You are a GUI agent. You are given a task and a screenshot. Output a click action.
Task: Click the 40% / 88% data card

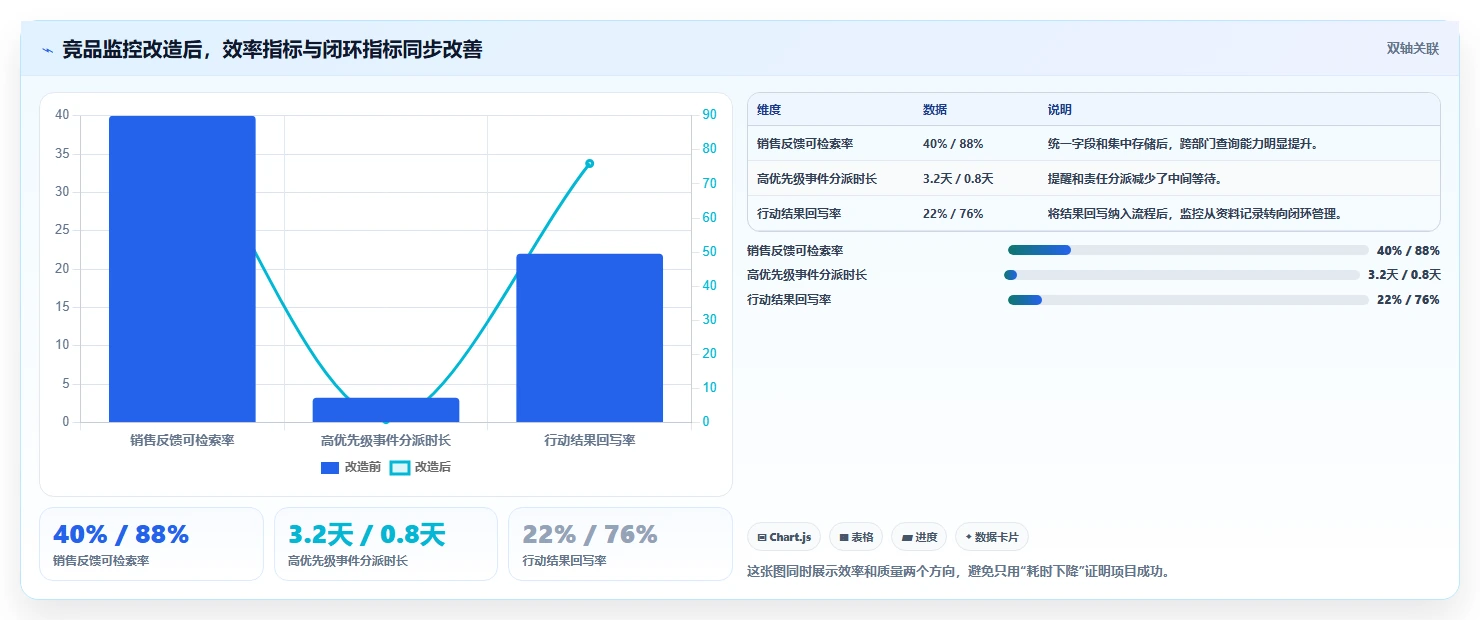[151, 544]
